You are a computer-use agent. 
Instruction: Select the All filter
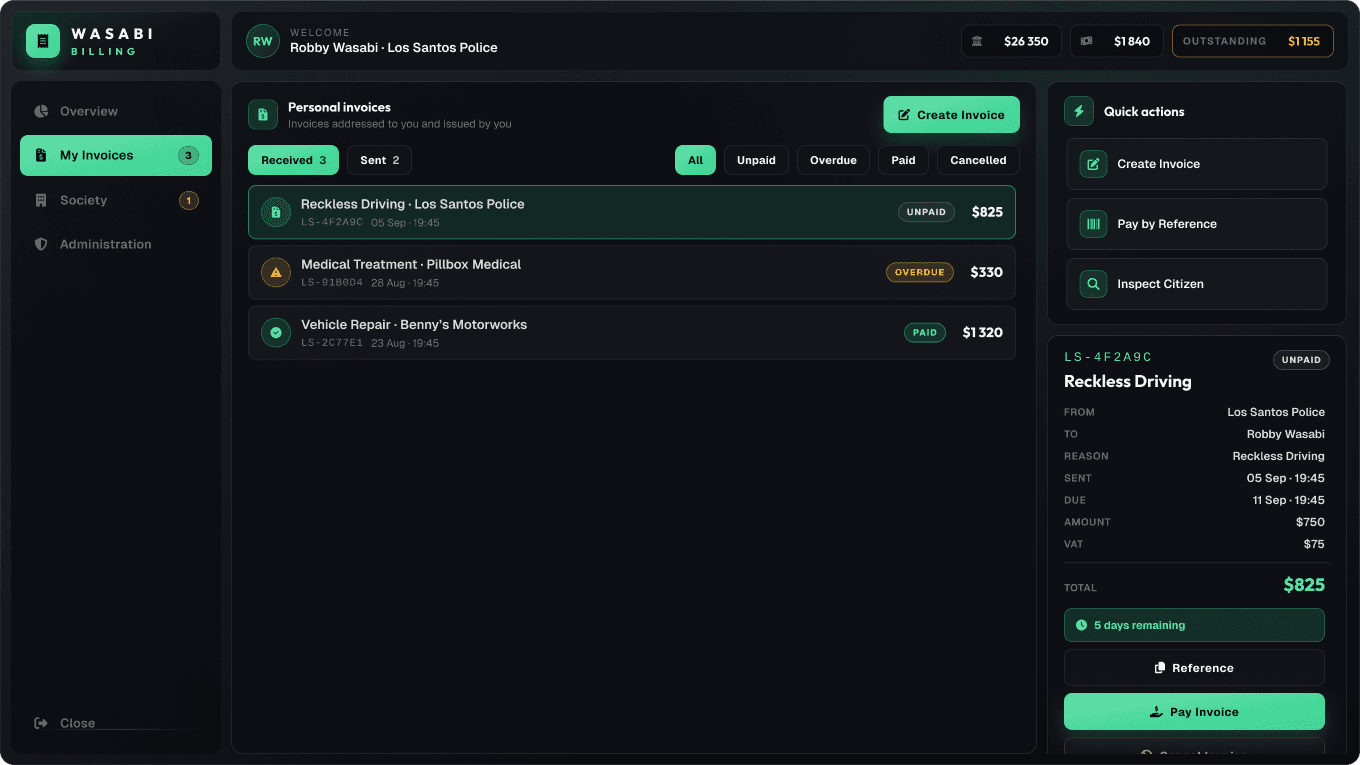(695, 160)
